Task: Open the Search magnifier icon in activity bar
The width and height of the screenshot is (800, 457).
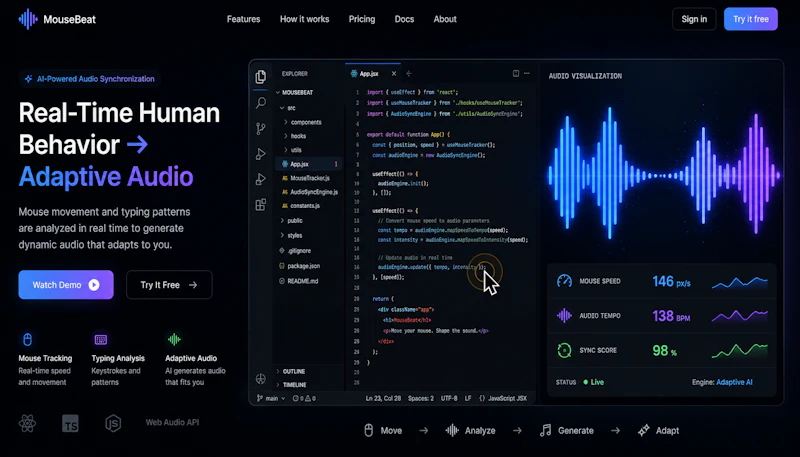Action: coord(261,103)
